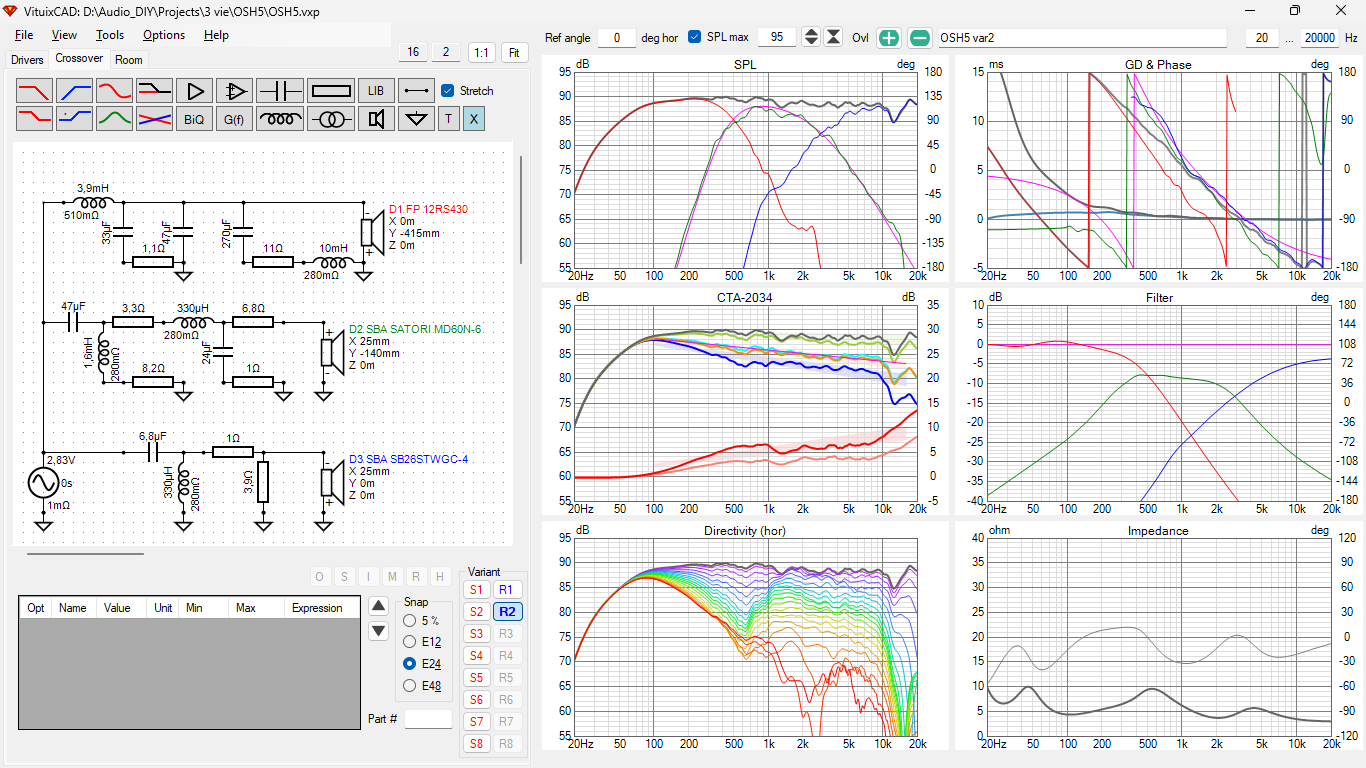The height and width of the screenshot is (768, 1366).
Task: Click the SPL max value field
Action: [x=777, y=38]
